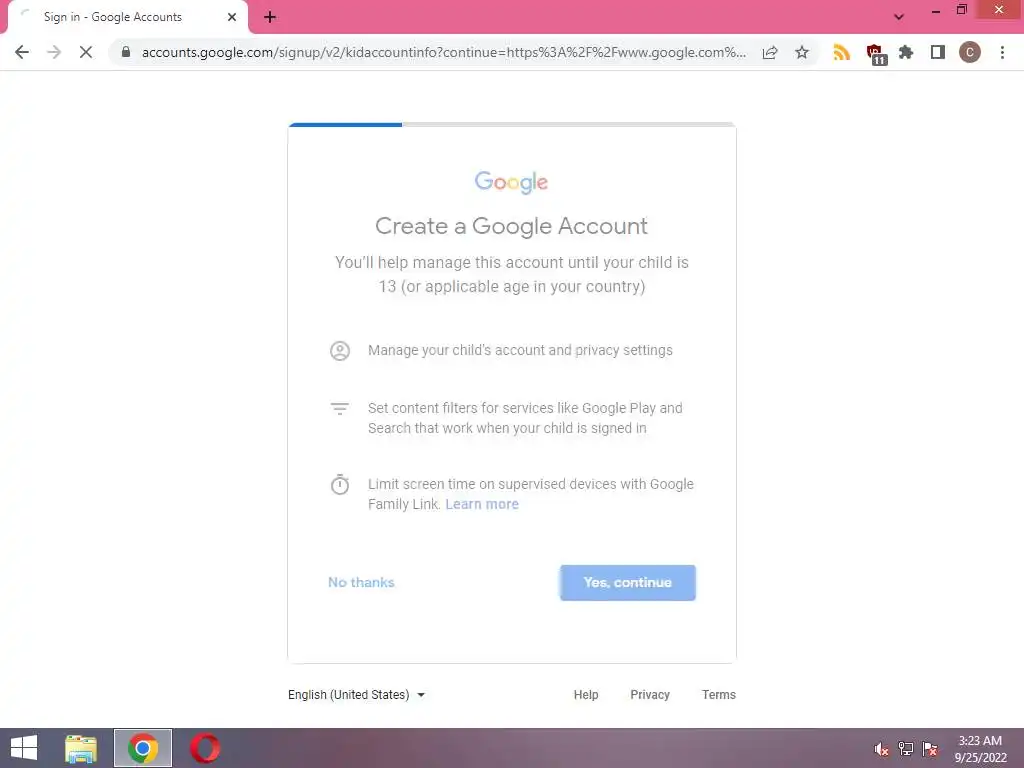The height and width of the screenshot is (768, 1024).
Task: Click the screen time stopwatch icon
Action: (340, 485)
